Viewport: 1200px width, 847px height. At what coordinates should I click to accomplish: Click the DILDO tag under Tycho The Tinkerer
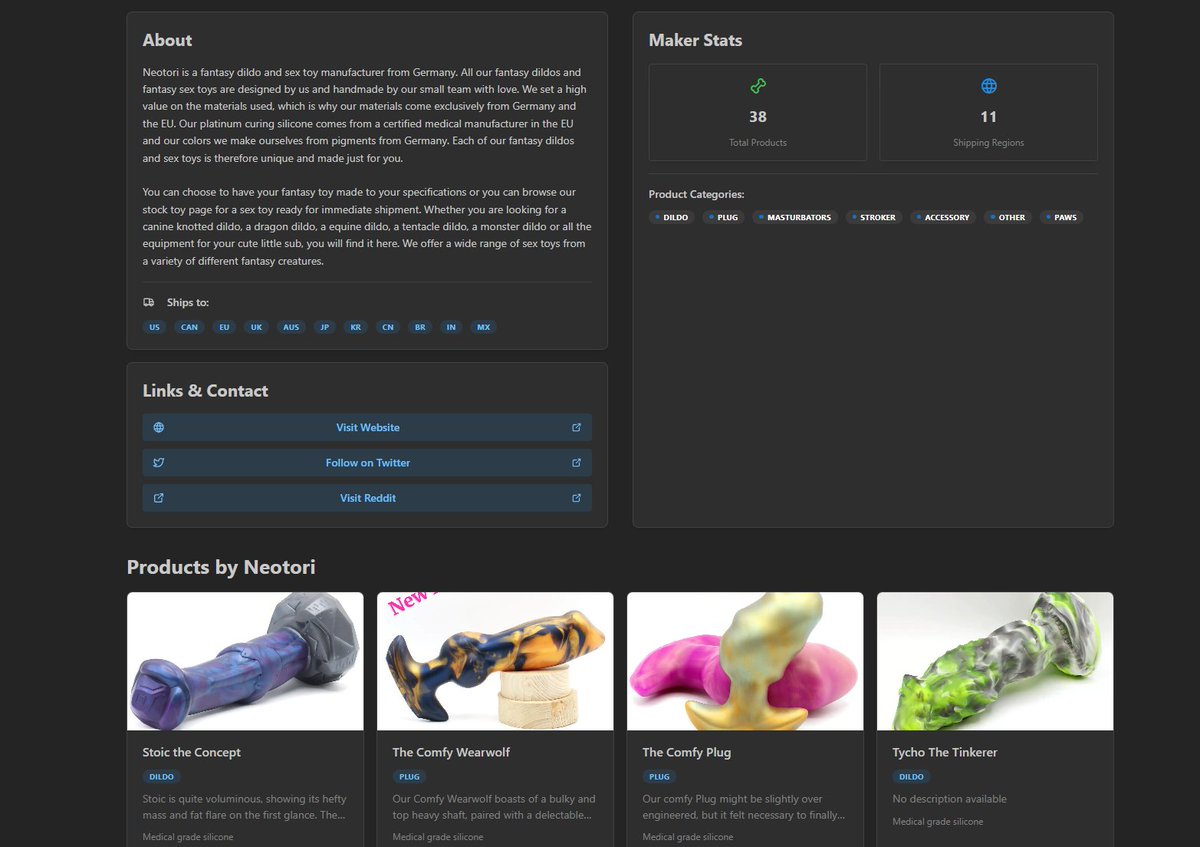911,776
